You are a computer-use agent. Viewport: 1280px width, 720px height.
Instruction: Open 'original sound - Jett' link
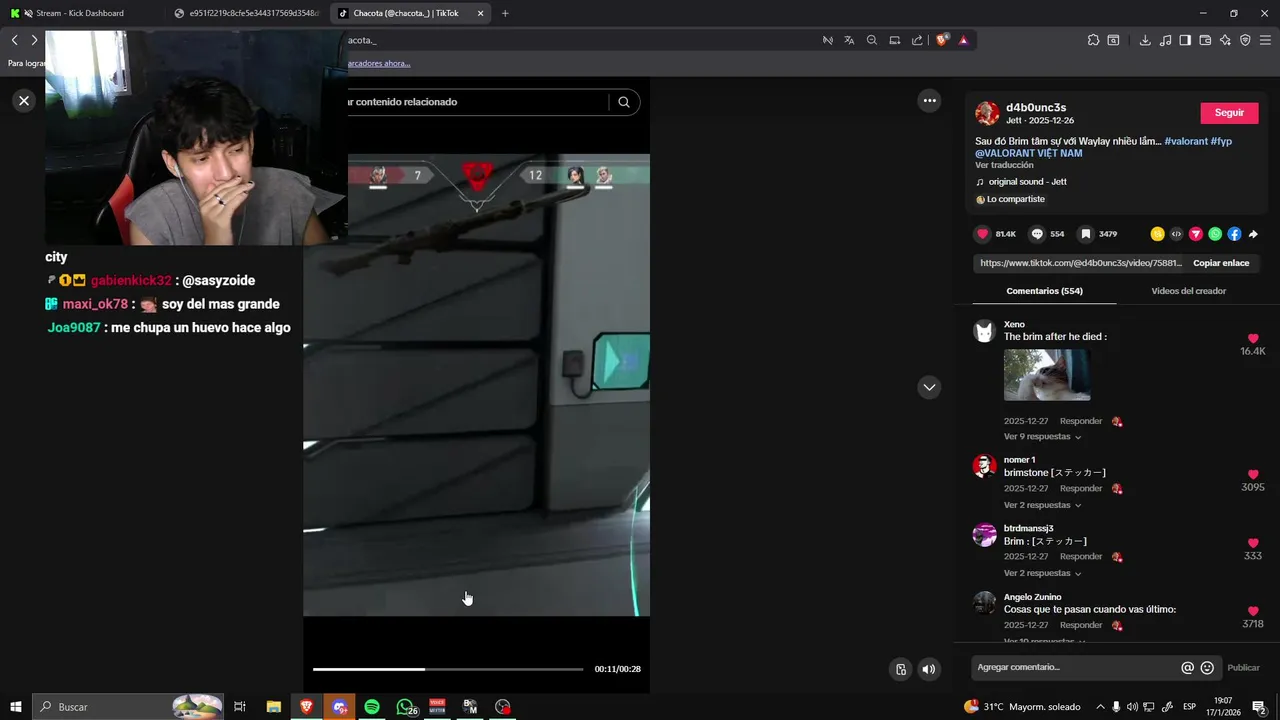[x=1027, y=182]
